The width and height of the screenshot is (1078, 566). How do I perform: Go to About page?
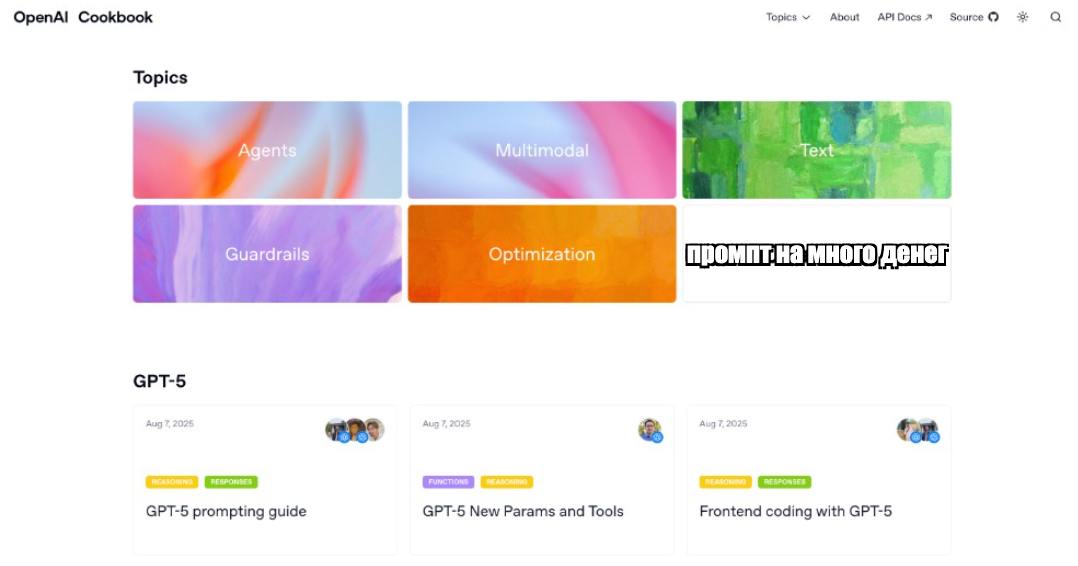pyautogui.click(x=844, y=17)
